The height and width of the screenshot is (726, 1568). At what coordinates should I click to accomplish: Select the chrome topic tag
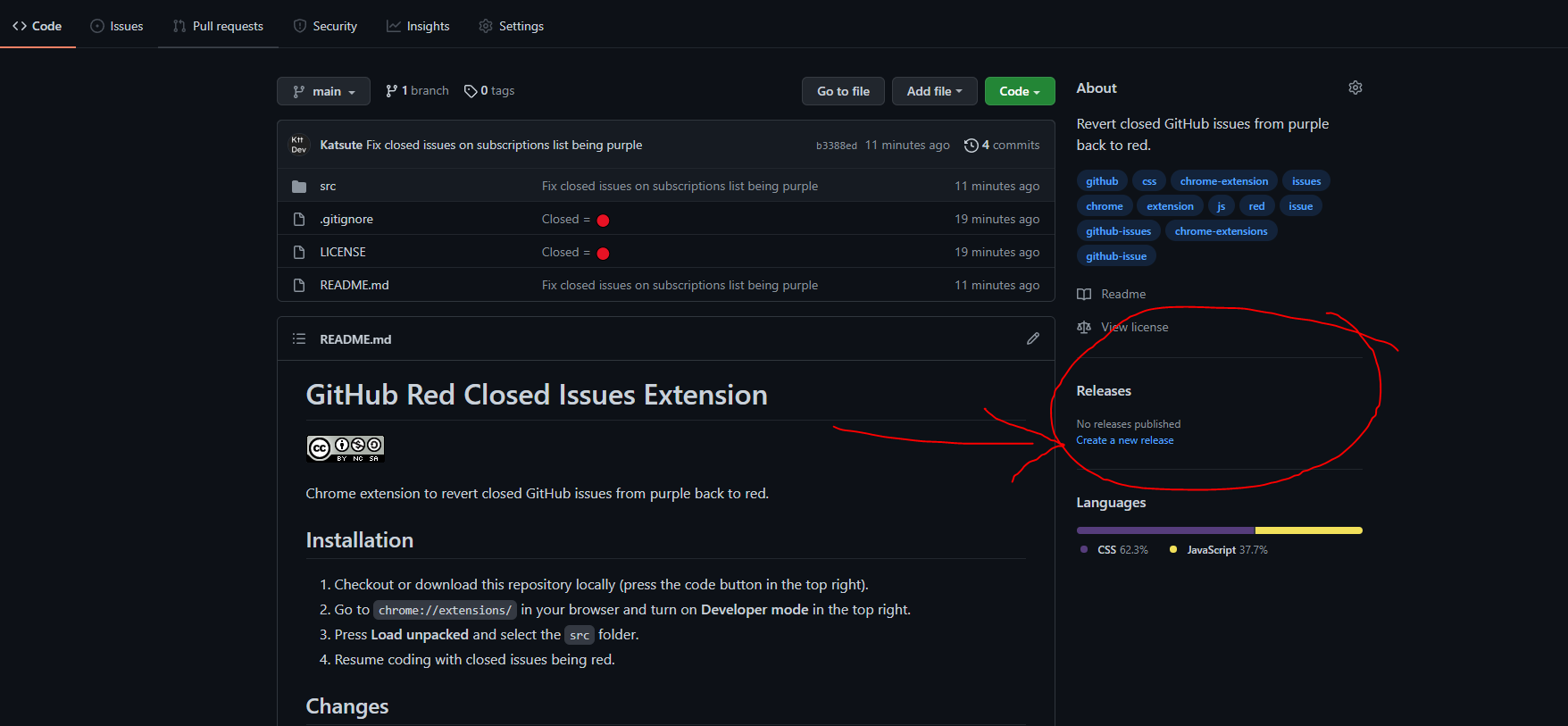[x=1105, y=206]
